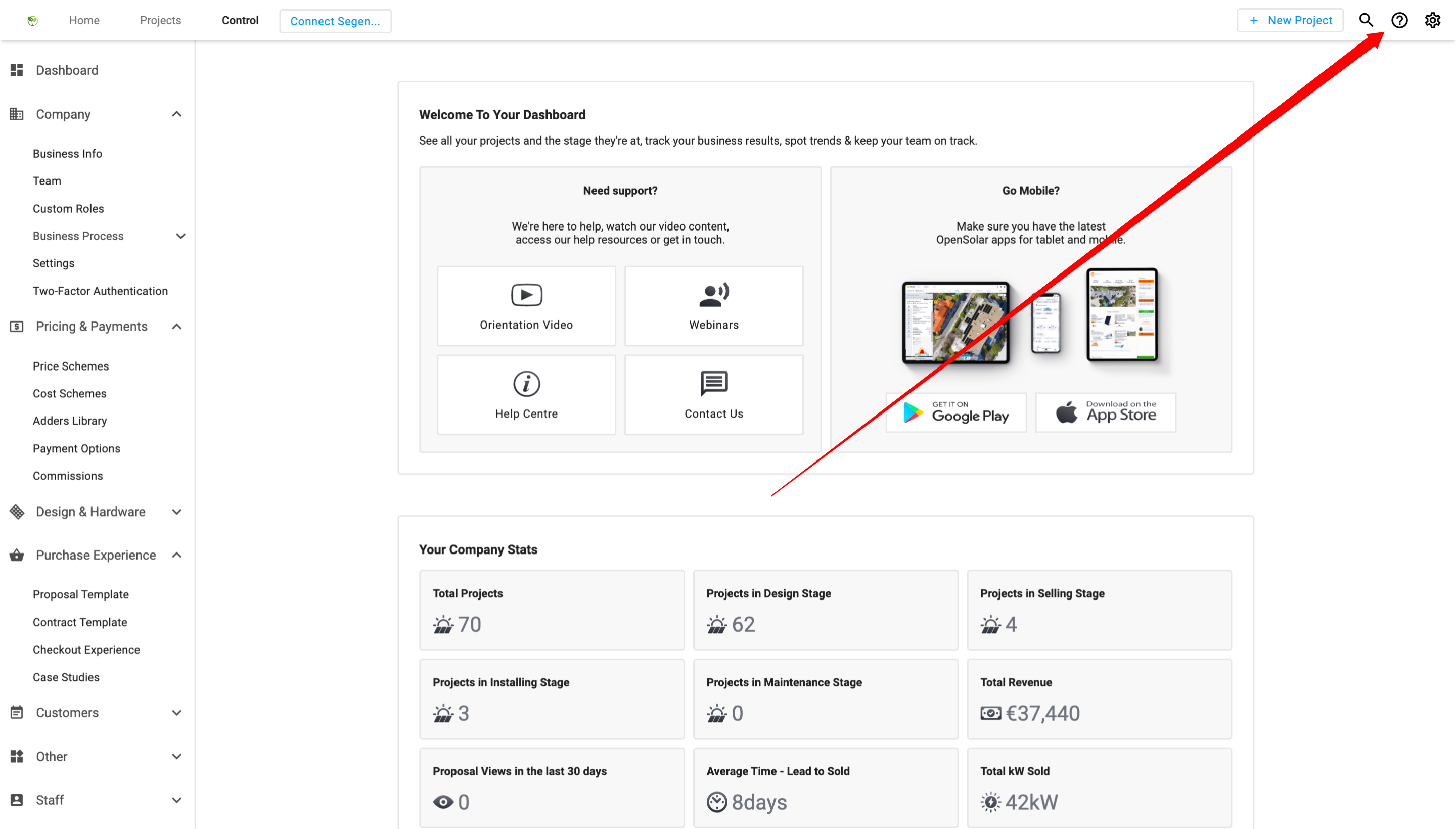Screen dimensions: 1456x829
Task: Open Checkout Experience
Action: [x=86, y=650]
